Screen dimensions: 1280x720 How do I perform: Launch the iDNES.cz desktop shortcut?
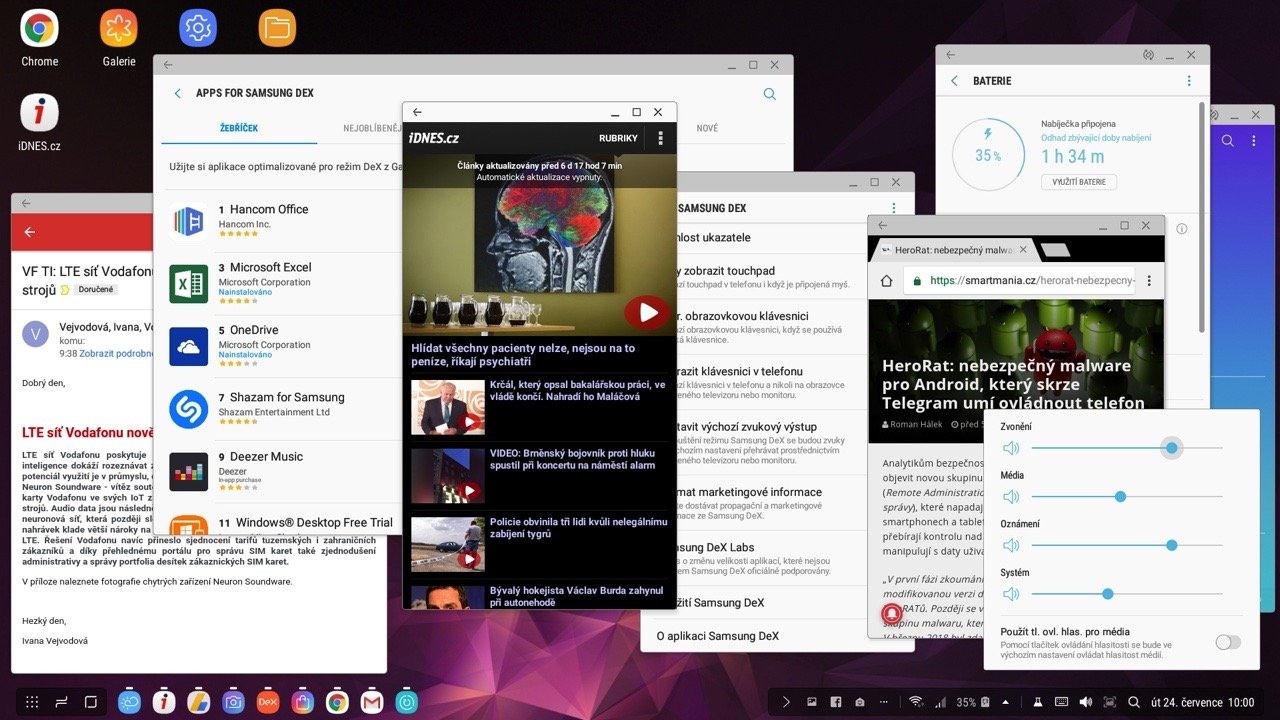[x=39, y=113]
